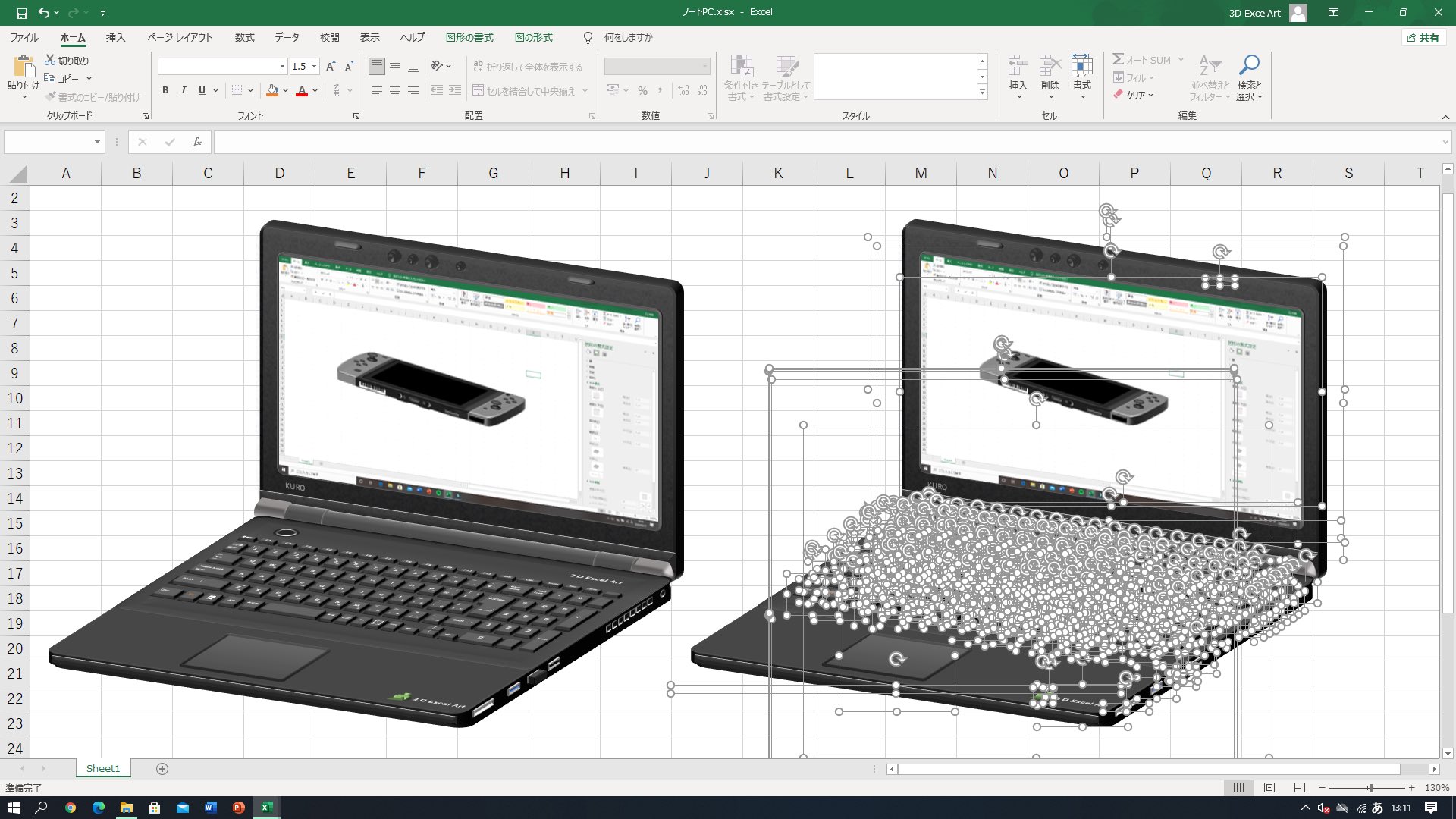Click the Decrease Indent icon
The image size is (1456, 819).
click(437, 90)
